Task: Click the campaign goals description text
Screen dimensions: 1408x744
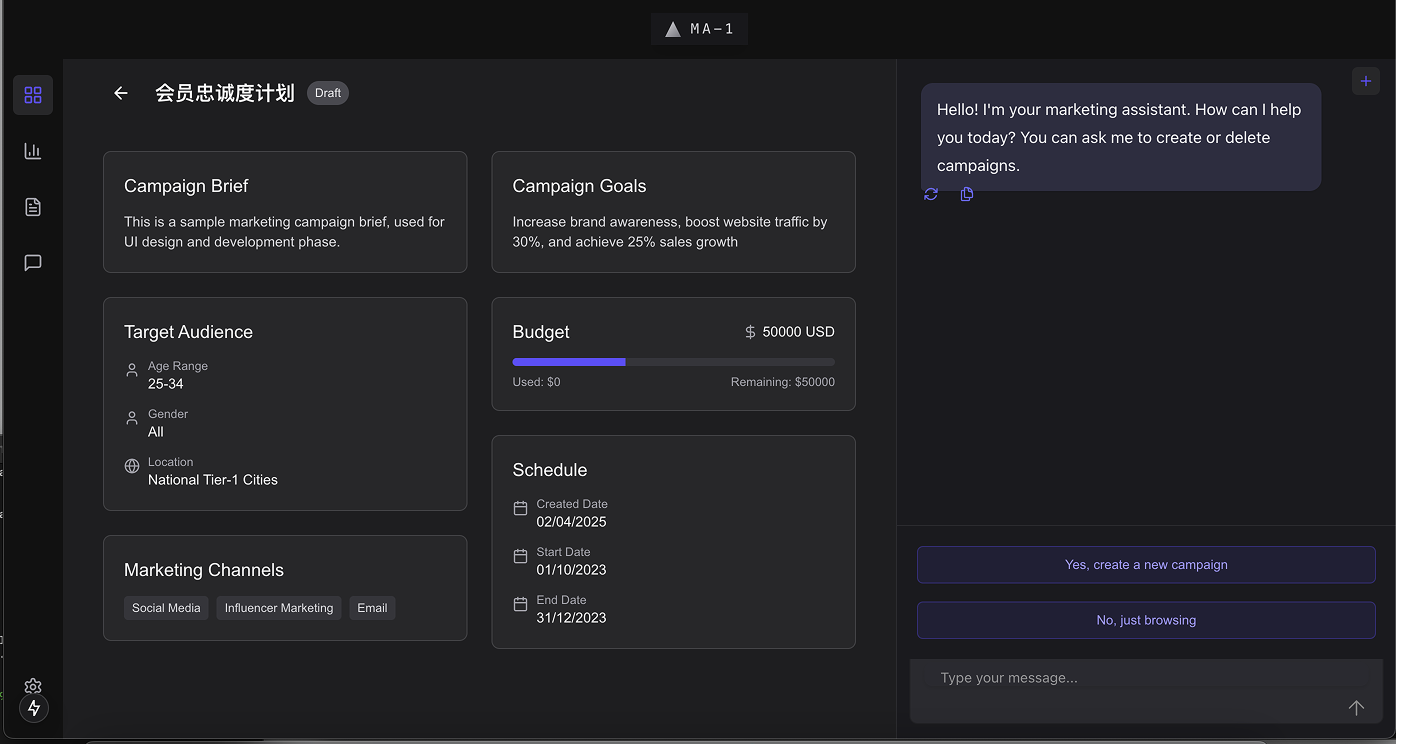Action: click(x=670, y=232)
